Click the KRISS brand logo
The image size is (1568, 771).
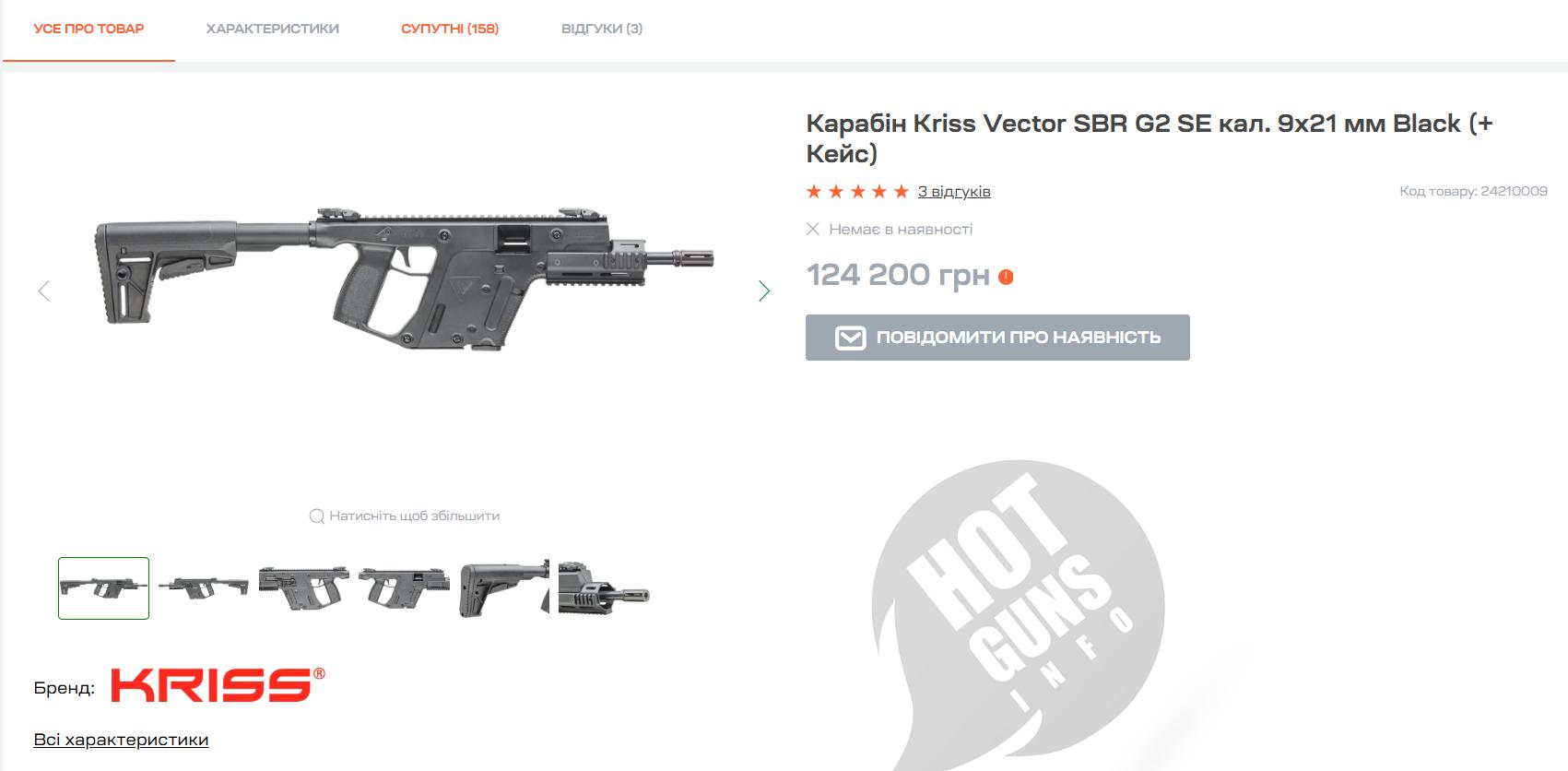pyautogui.click(x=218, y=685)
